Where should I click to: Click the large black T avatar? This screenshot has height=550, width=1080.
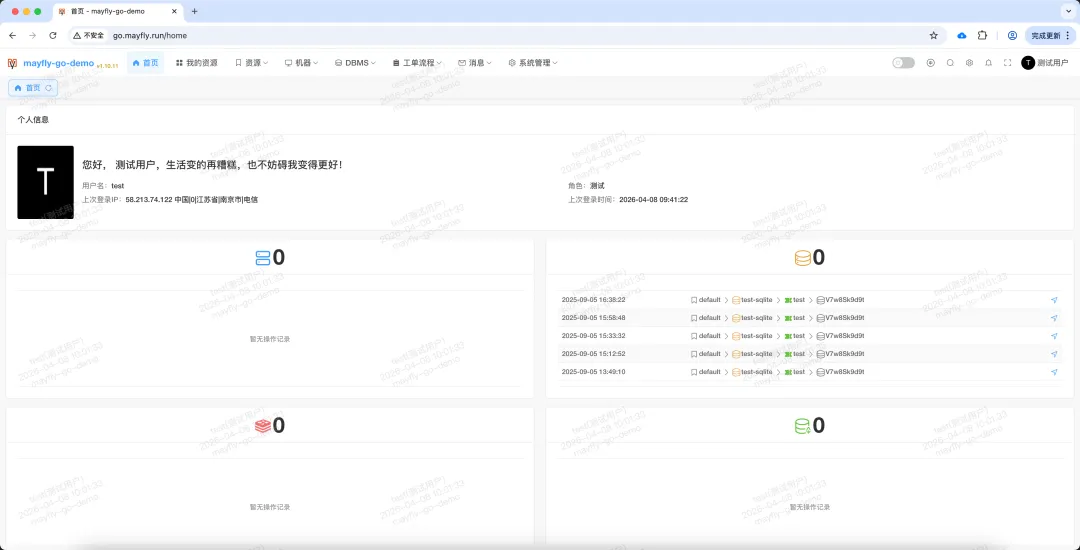point(45,182)
